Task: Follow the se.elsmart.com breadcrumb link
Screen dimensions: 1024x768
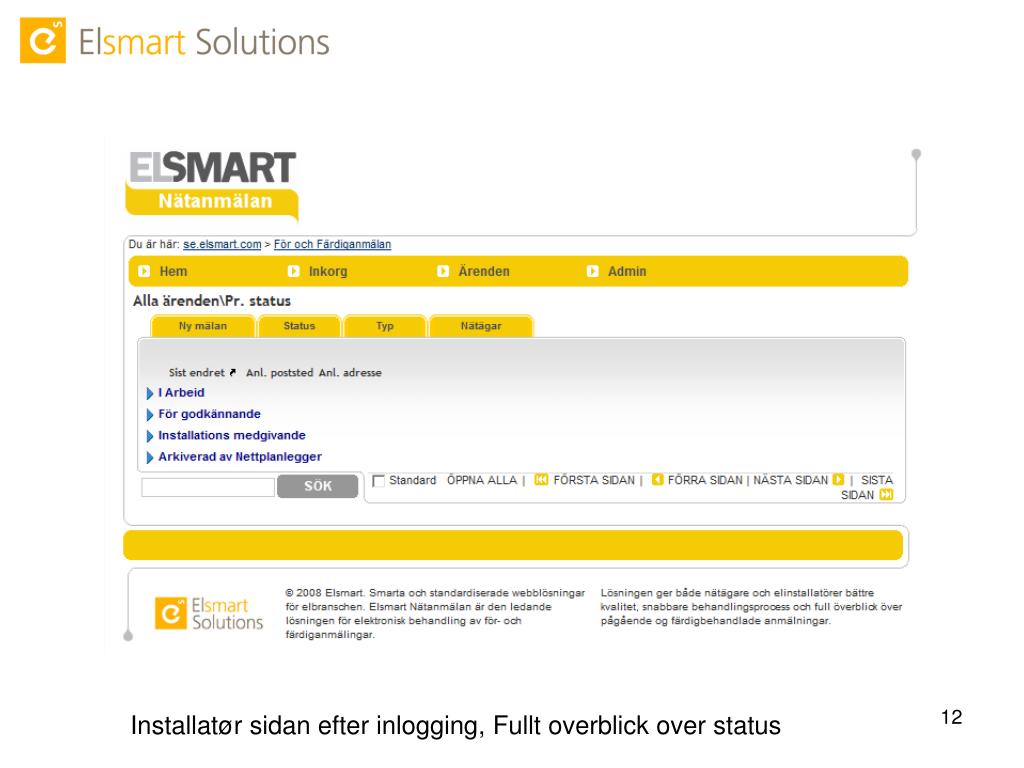Action: [x=222, y=244]
